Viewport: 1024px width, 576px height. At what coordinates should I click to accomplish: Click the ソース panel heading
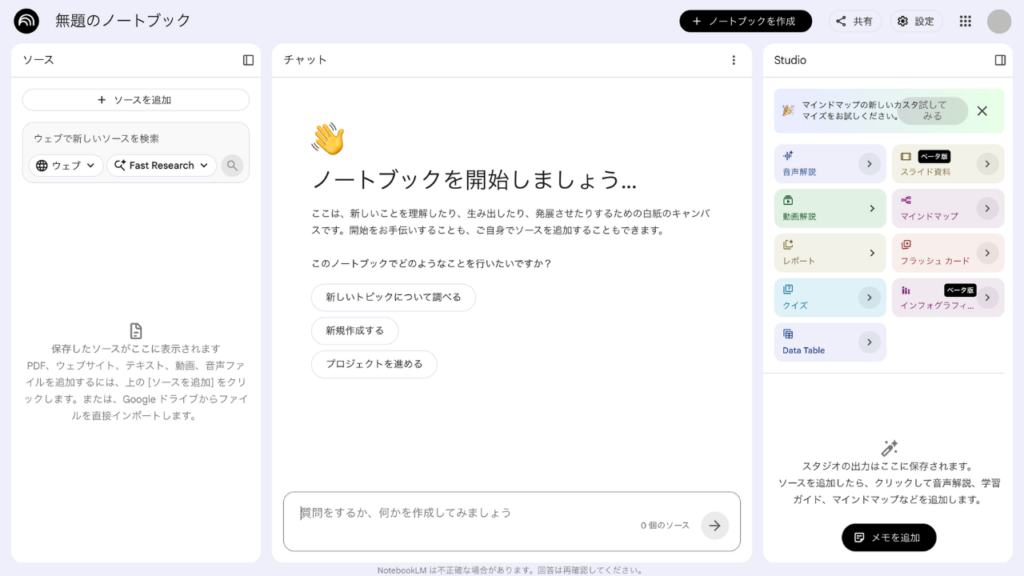point(39,60)
